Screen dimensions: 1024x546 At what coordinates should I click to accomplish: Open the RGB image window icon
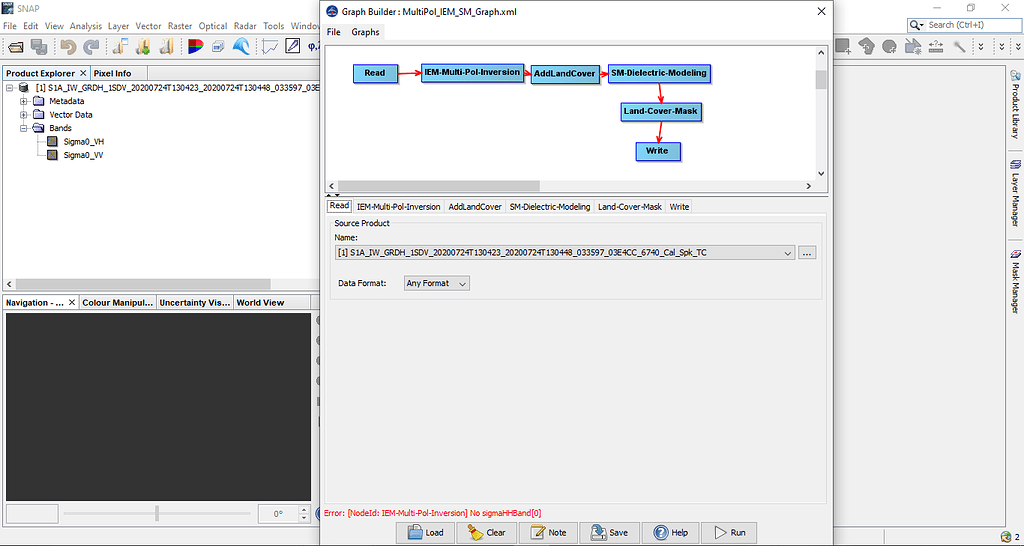195,46
